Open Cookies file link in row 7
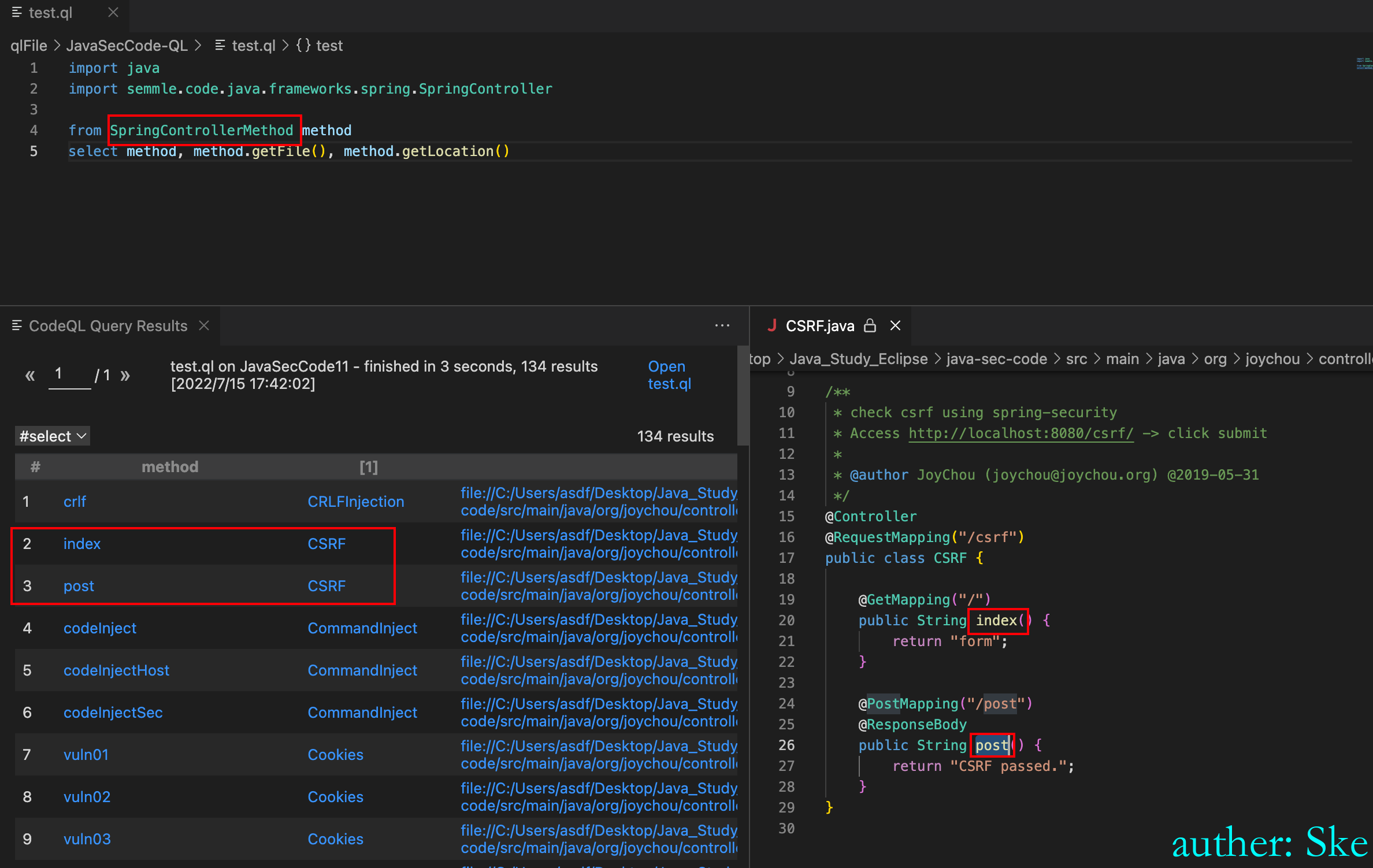1373x868 pixels. 335,755
